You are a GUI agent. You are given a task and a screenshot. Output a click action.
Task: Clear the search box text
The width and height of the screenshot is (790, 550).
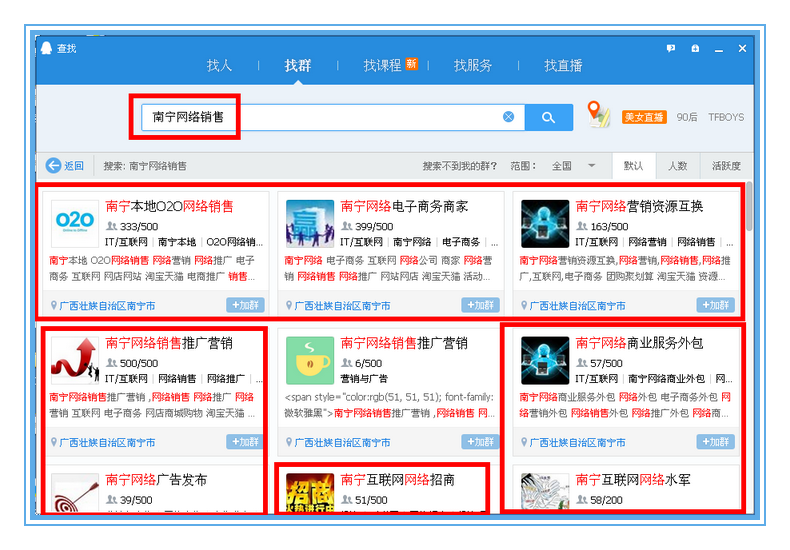point(509,117)
